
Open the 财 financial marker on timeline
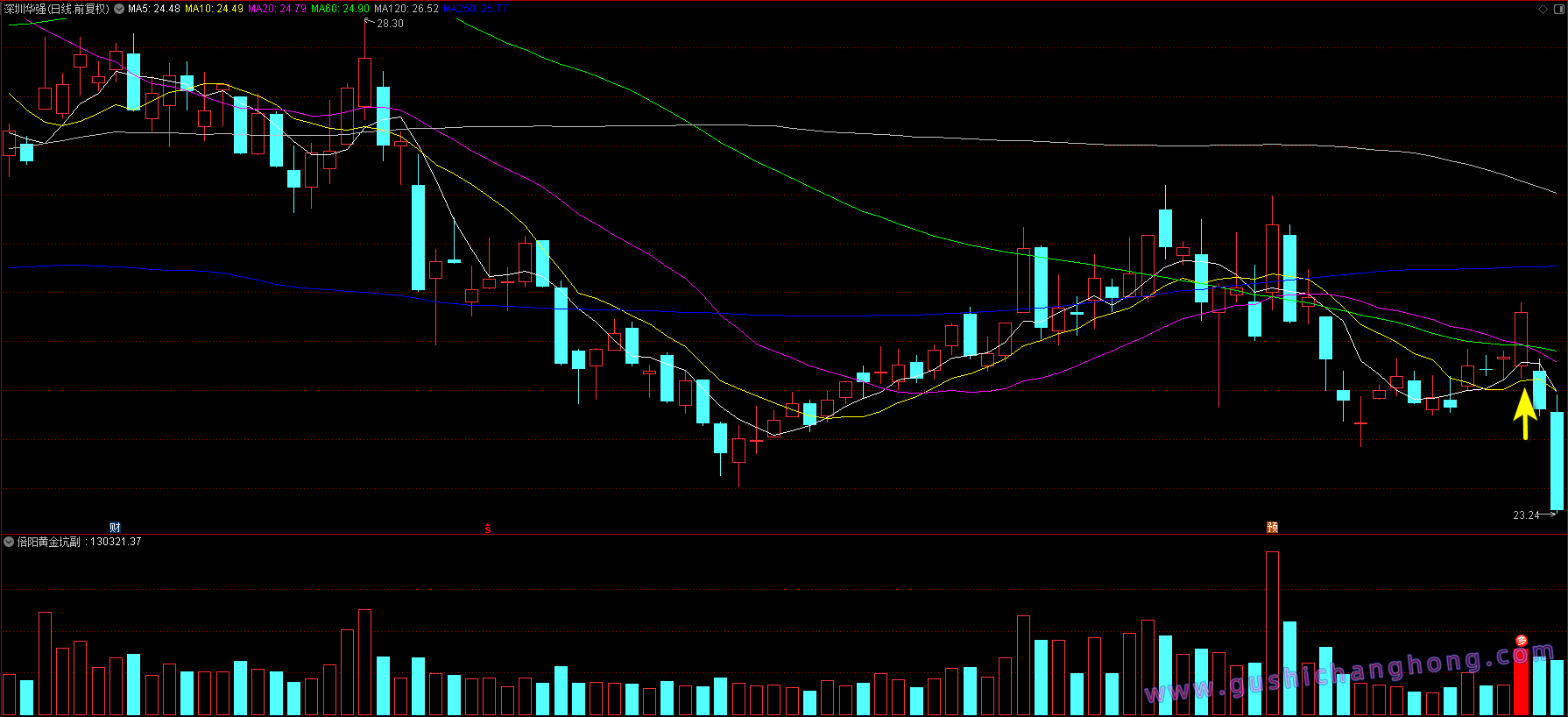[x=115, y=527]
